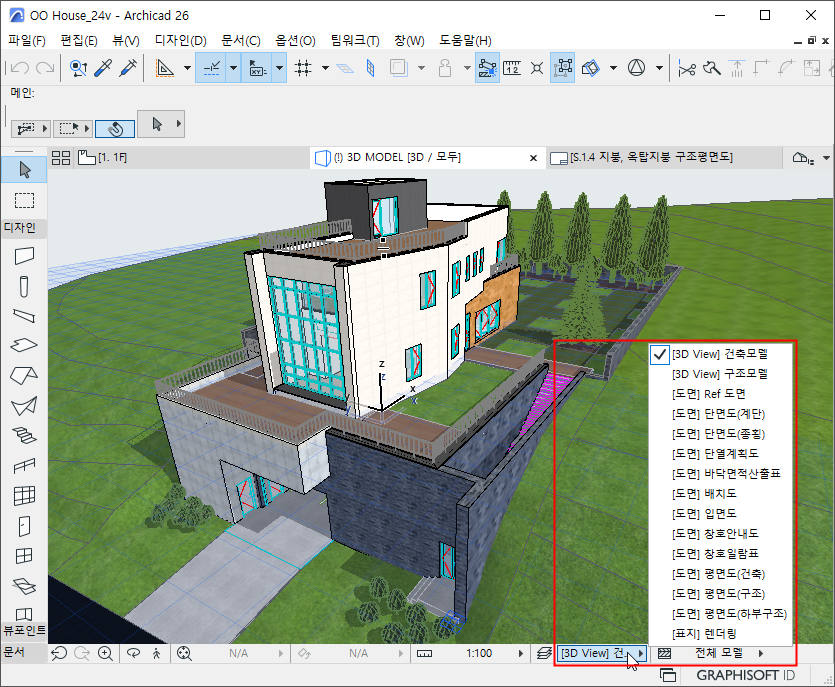Choose the Column tool
The height and width of the screenshot is (687, 835).
tap(24, 286)
